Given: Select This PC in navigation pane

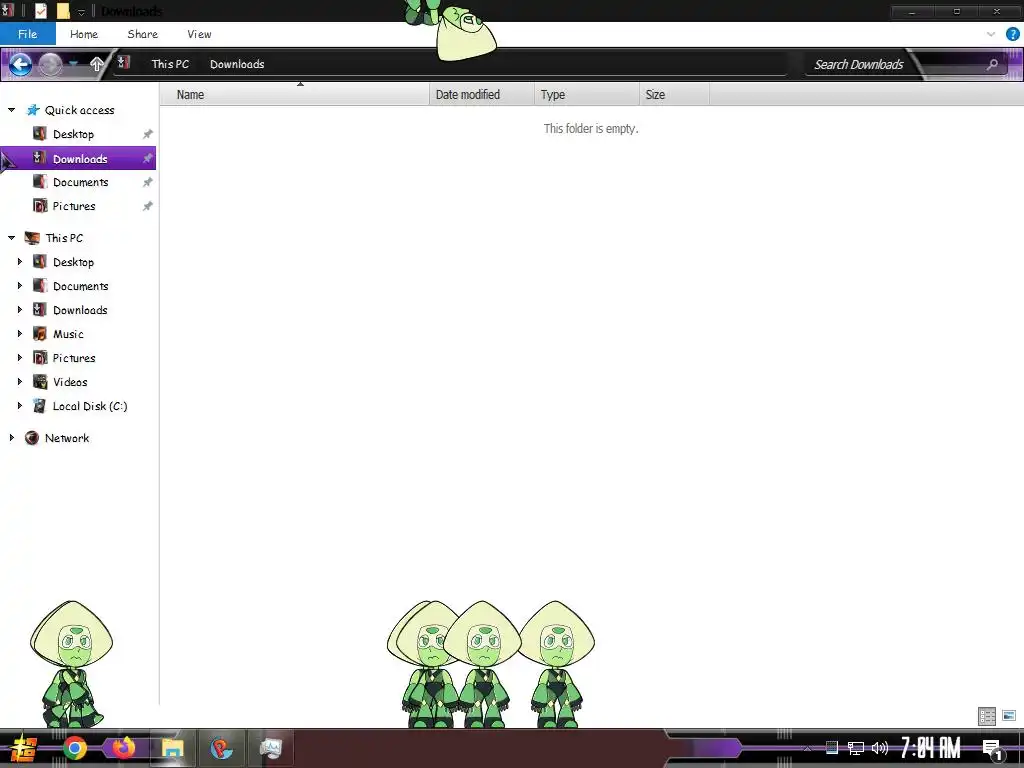Looking at the screenshot, I should click(x=64, y=238).
